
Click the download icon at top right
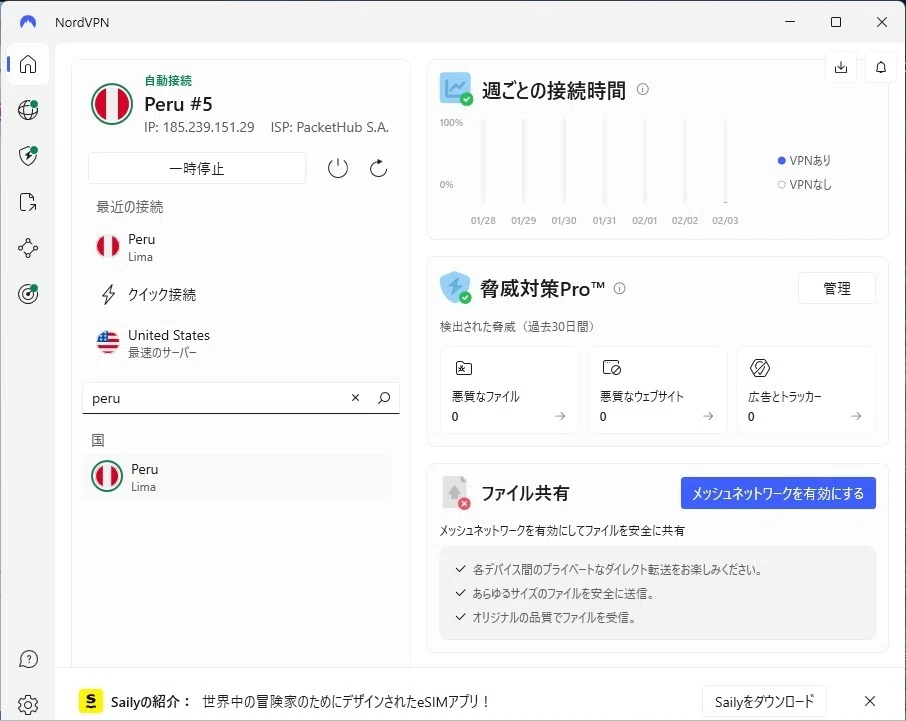pyautogui.click(x=841, y=67)
